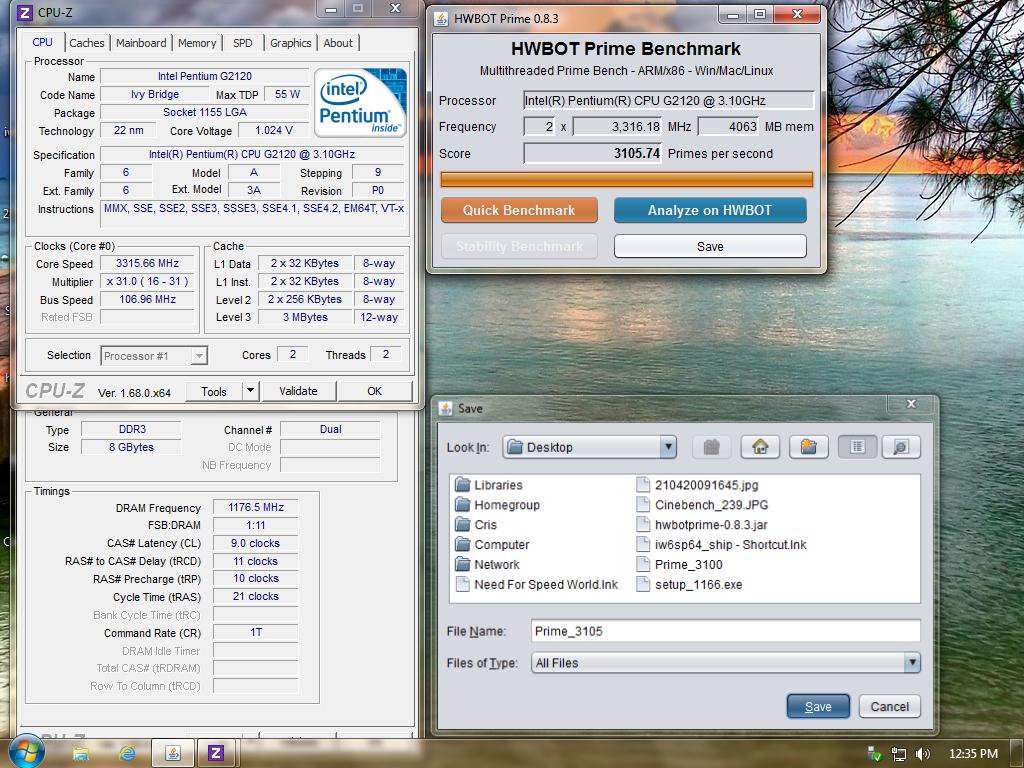
Task: Select the setup_1166.exe file
Action: pos(690,584)
